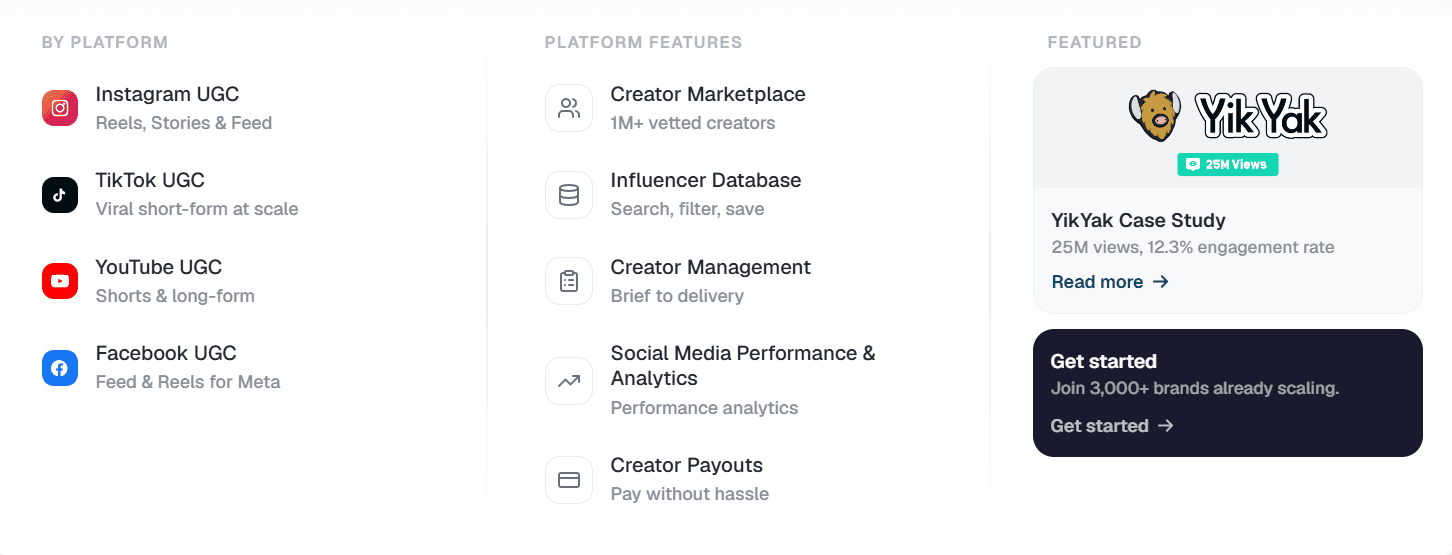Click '1M+ vetted creators' subtitle
Viewport: 1452px width, 555px height.
pyautogui.click(x=693, y=123)
